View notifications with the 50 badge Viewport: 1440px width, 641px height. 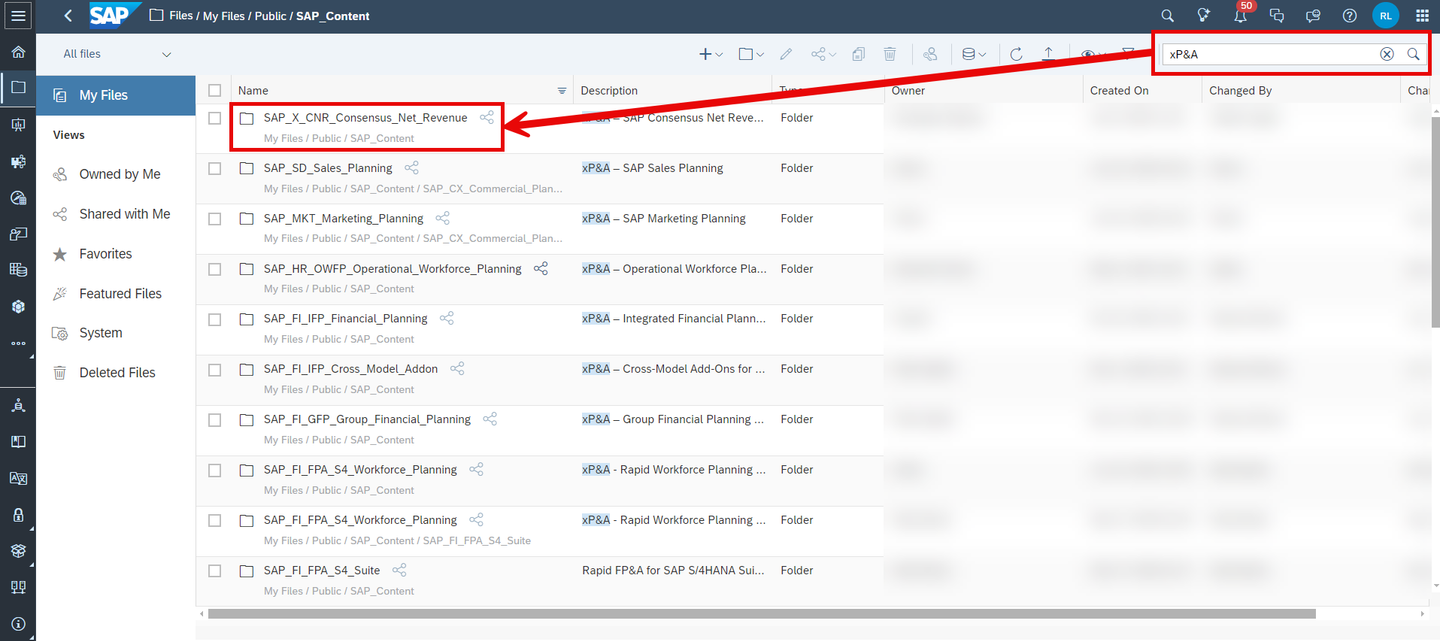pyautogui.click(x=1241, y=15)
